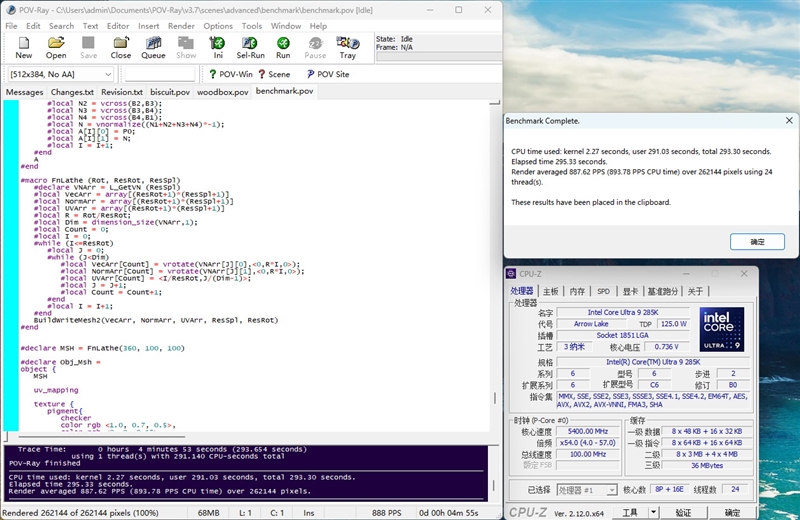Open CPU-Z 主板 (mainboard) tab
The height and width of the screenshot is (520, 800).
click(x=551, y=291)
